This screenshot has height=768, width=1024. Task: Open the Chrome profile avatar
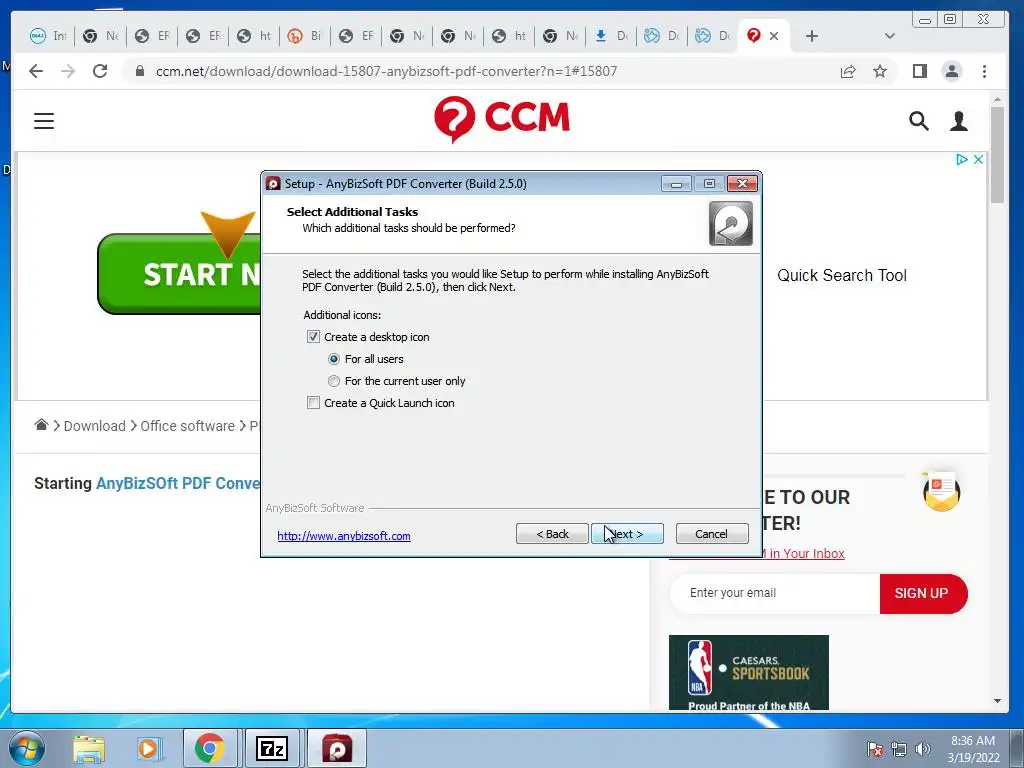tap(952, 71)
